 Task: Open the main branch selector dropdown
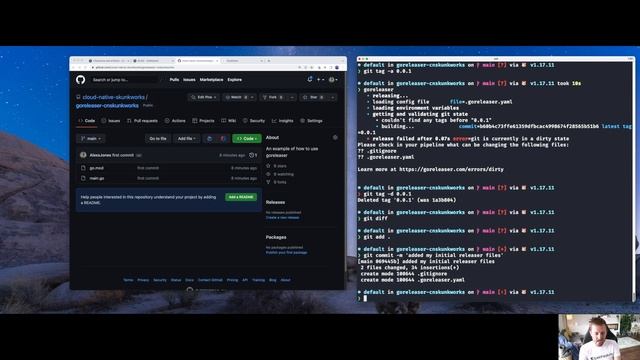point(91,139)
